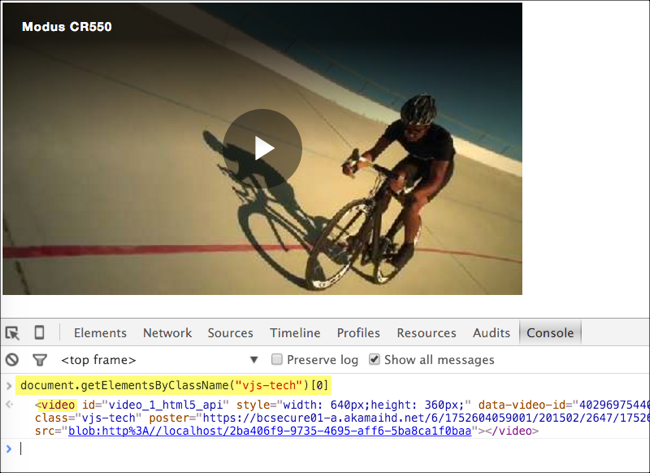This screenshot has width=650, height=473.
Task: Click the console filter funnel icon
Action: pos(40,360)
